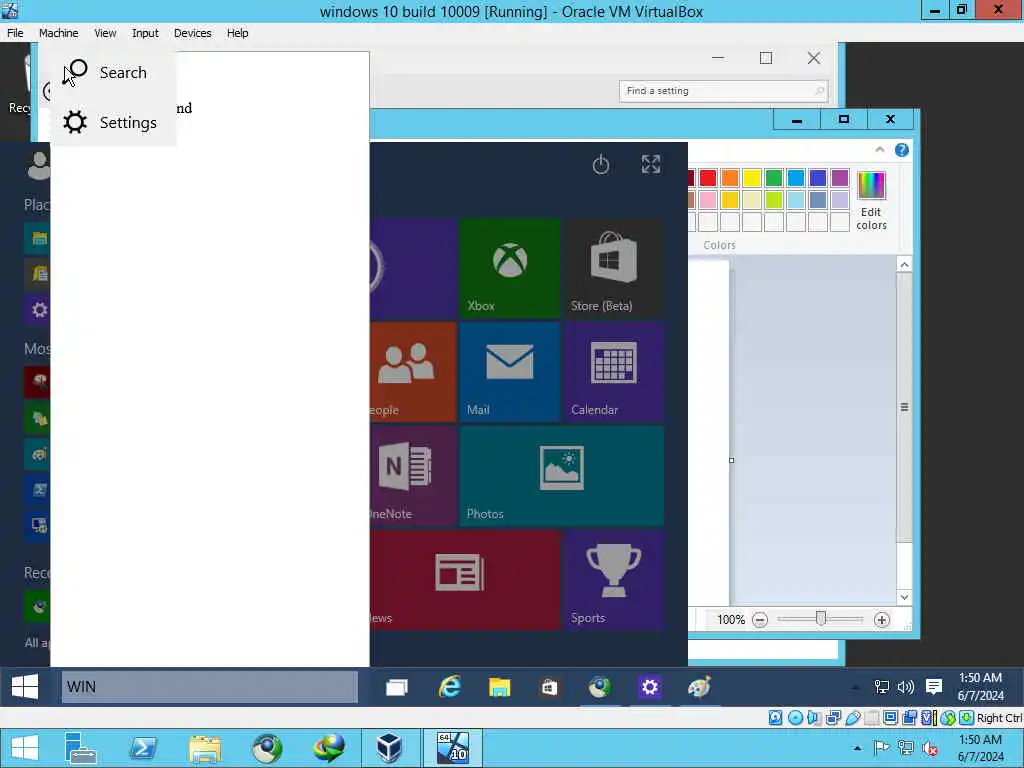This screenshot has height=768, width=1024.
Task: Open File Explorer from guest taskbar
Action: (x=500, y=687)
